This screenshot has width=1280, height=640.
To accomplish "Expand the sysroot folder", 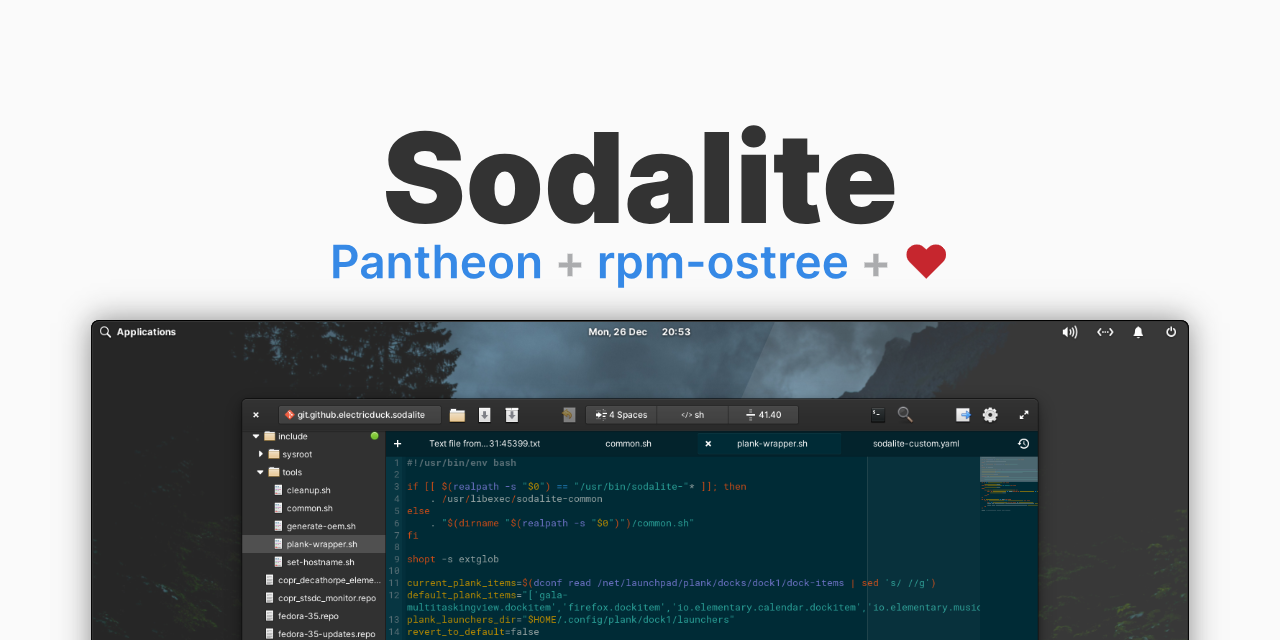I will click(260, 453).
